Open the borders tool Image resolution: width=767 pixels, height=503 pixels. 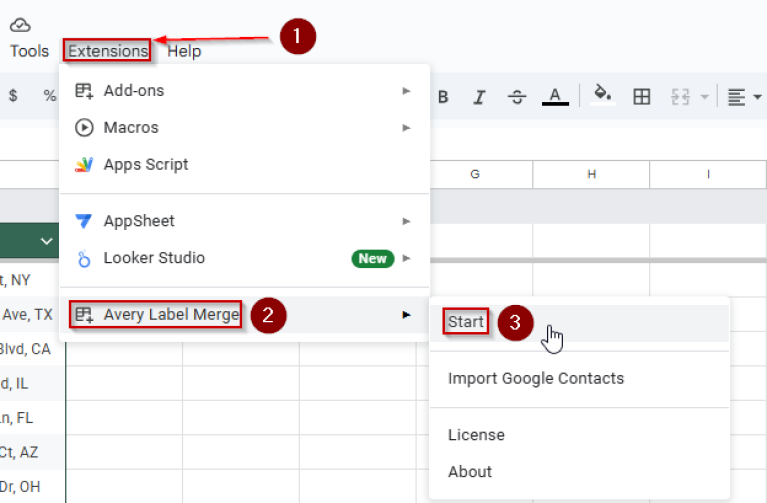coord(642,97)
